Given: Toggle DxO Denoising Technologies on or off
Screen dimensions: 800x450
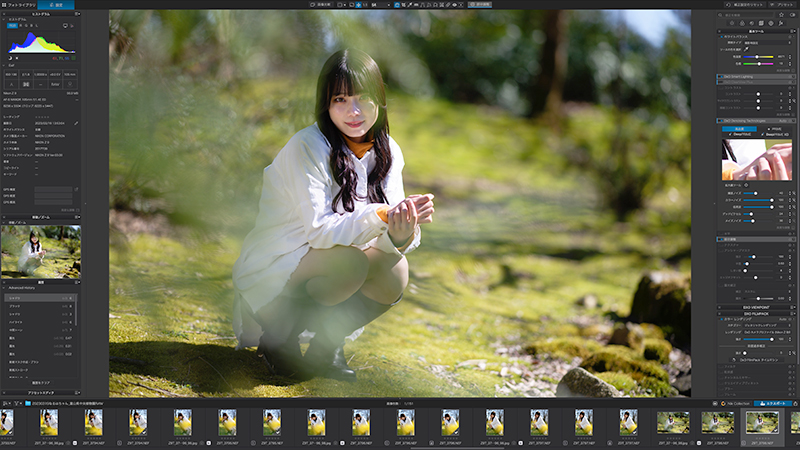Looking at the screenshot, I should point(721,120).
